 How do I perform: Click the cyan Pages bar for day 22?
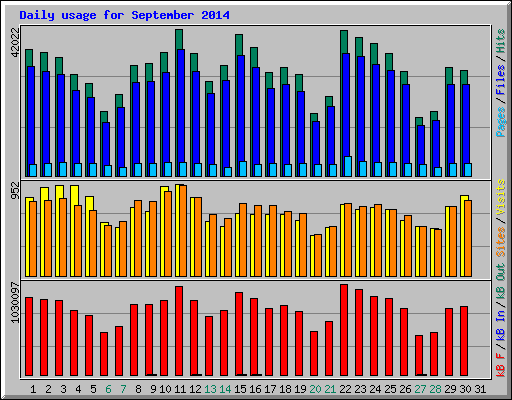(348, 166)
